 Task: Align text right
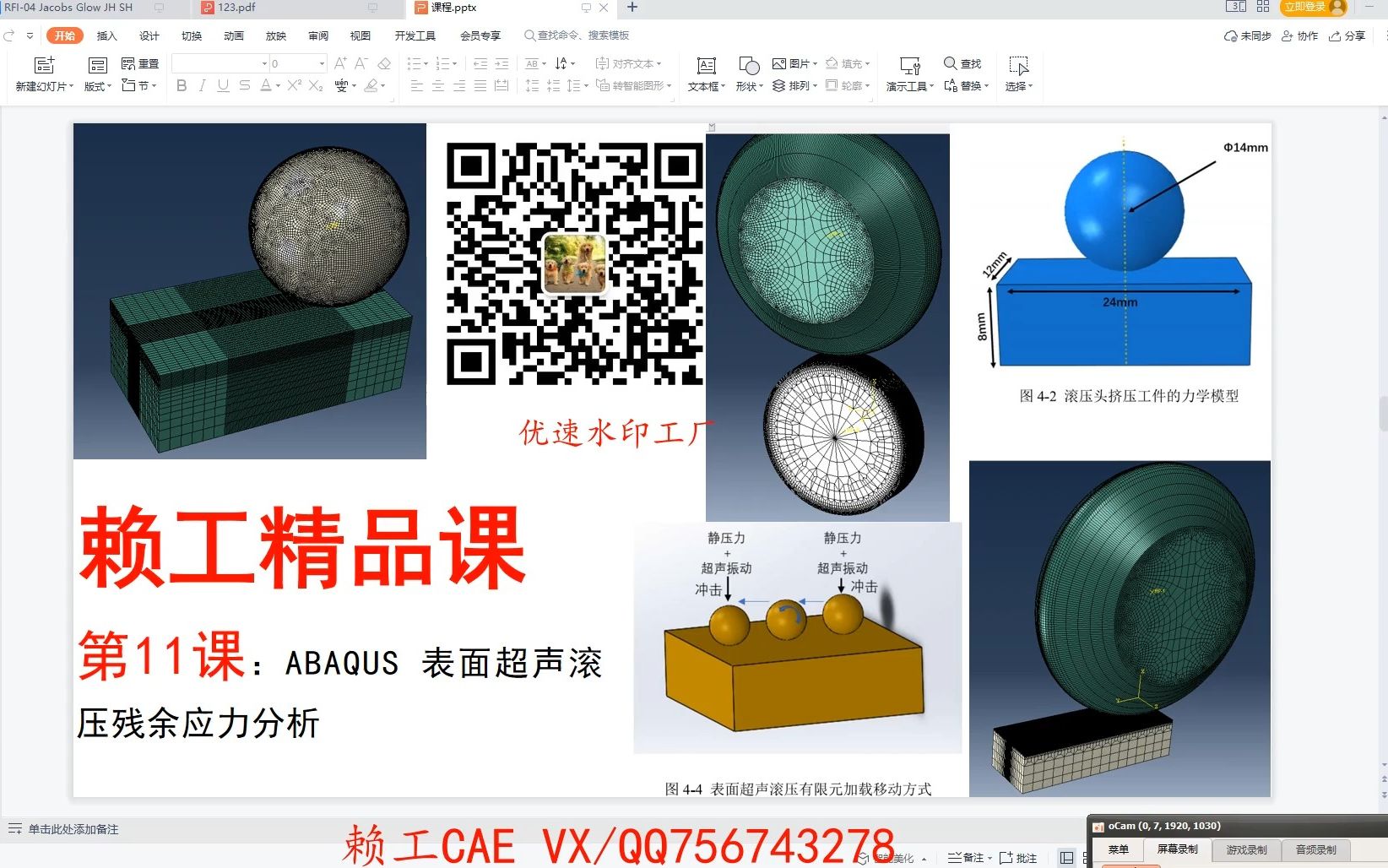click(458, 85)
